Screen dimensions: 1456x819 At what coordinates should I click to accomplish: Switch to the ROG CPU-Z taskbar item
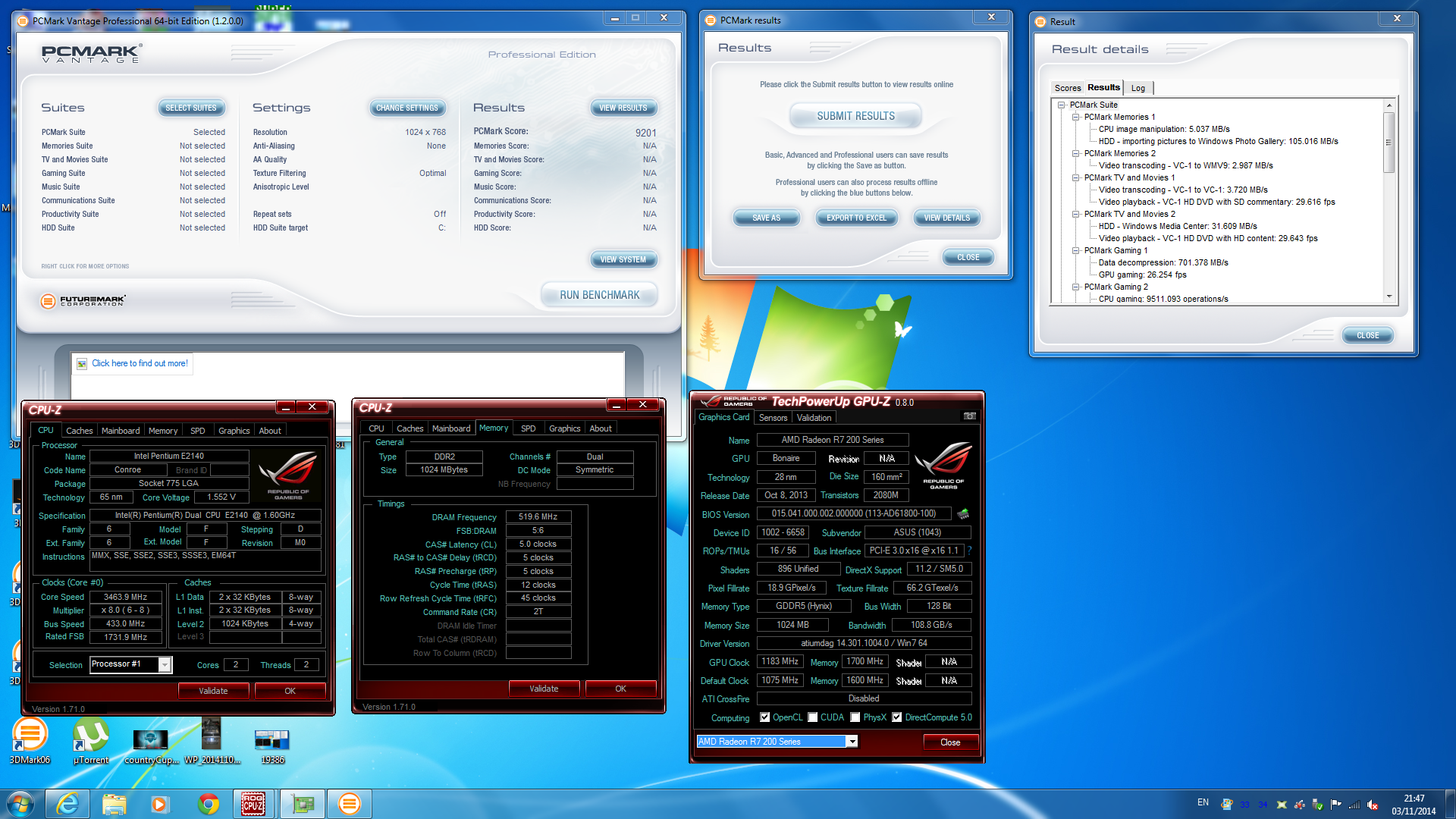pyautogui.click(x=253, y=804)
